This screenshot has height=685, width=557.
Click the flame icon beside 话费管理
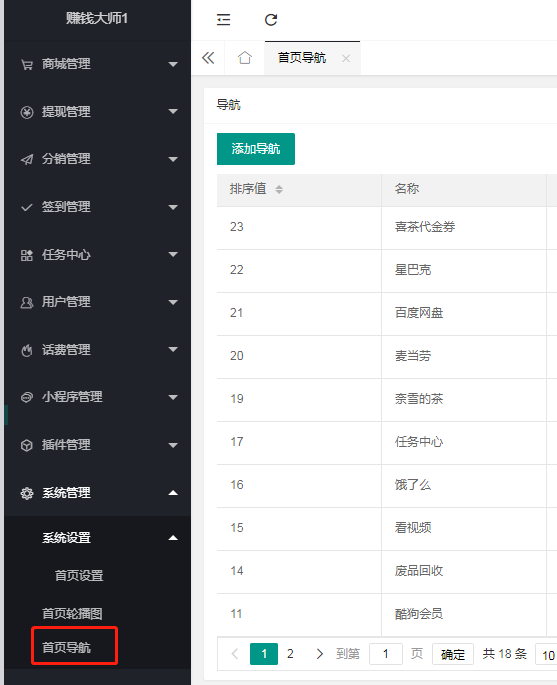coord(27,350)
